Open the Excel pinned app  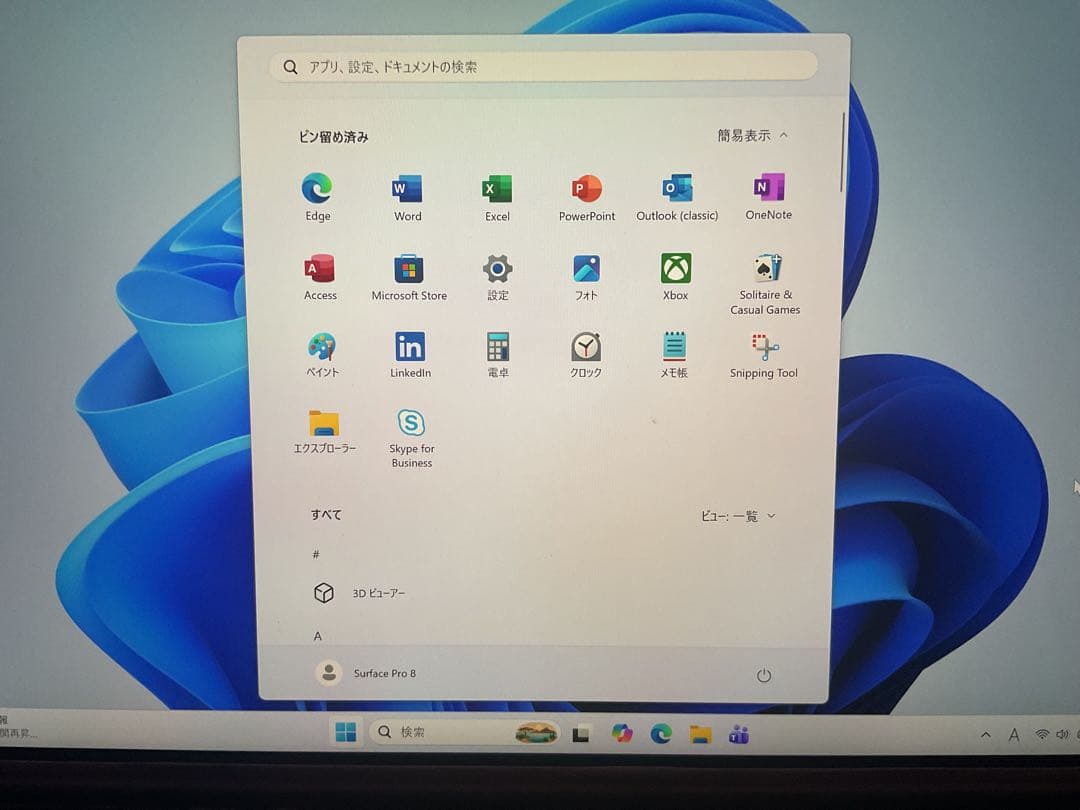tap(497, 197)
